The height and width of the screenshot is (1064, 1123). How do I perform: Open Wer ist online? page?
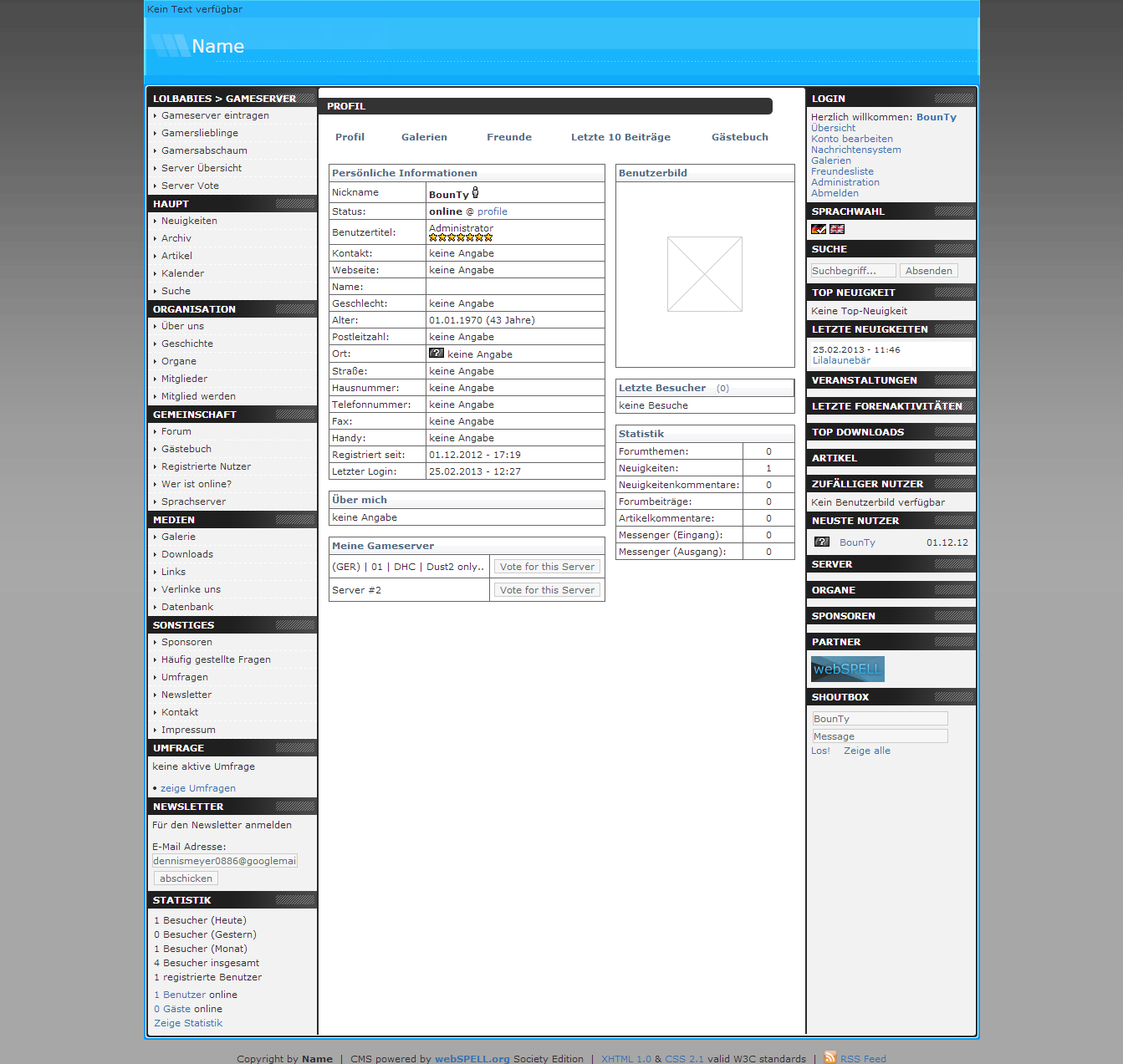(x=197, y=484)
